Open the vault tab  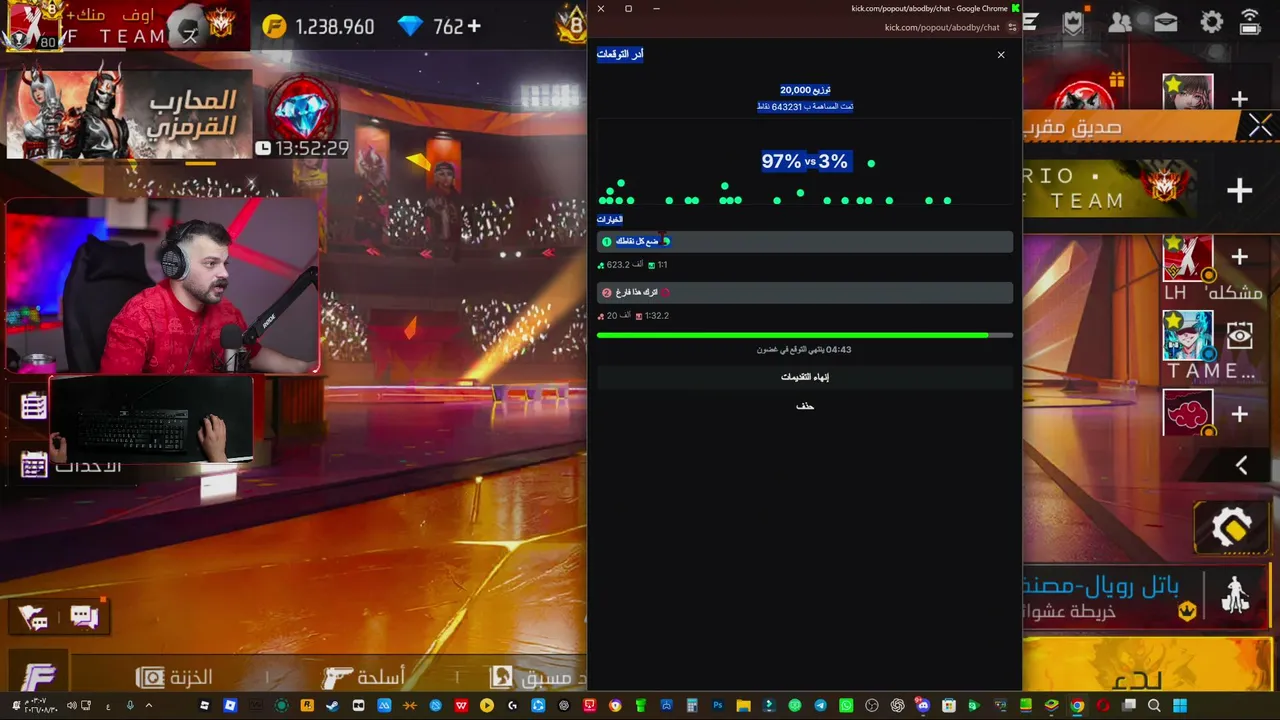[175, 678]
